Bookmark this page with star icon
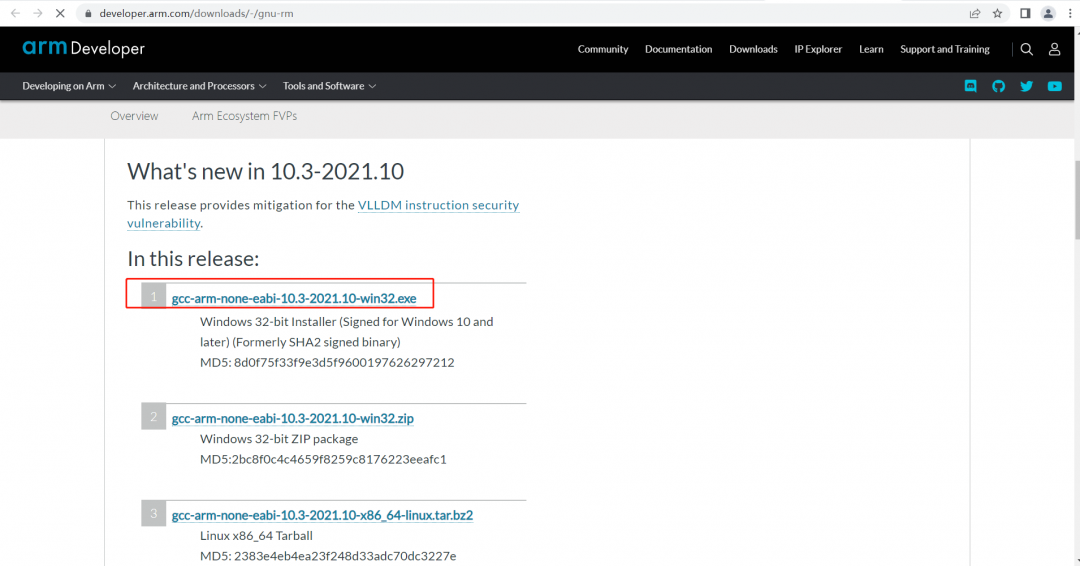The image size is (1080, 566). (x=997, y=13)
